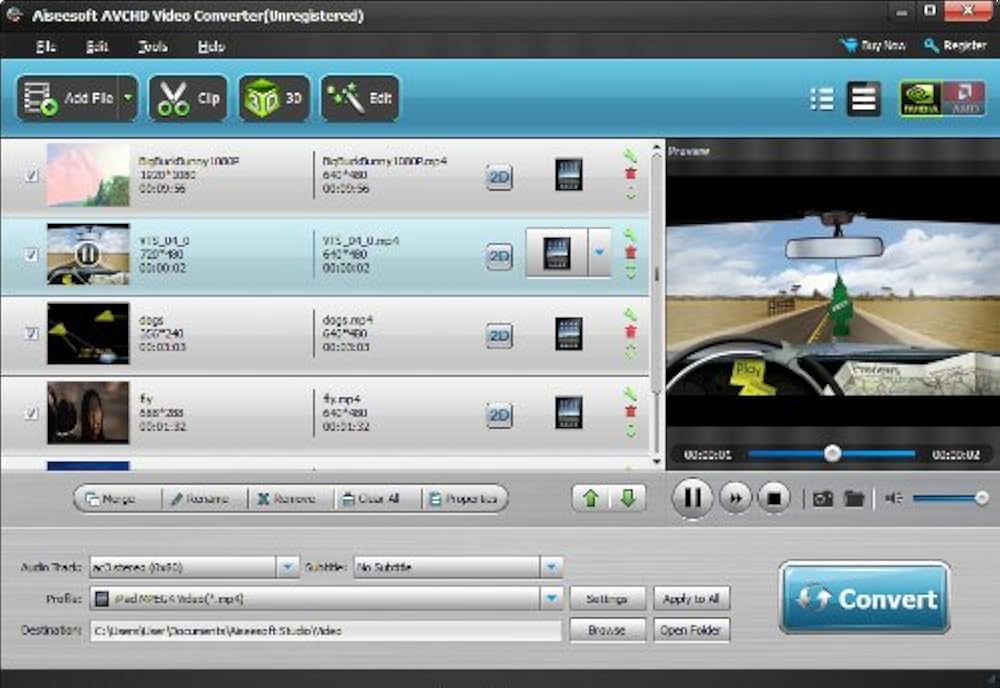Open the 3D settings tool
Viewport: 1000px width, 688px height.
(x=273, y=98)
